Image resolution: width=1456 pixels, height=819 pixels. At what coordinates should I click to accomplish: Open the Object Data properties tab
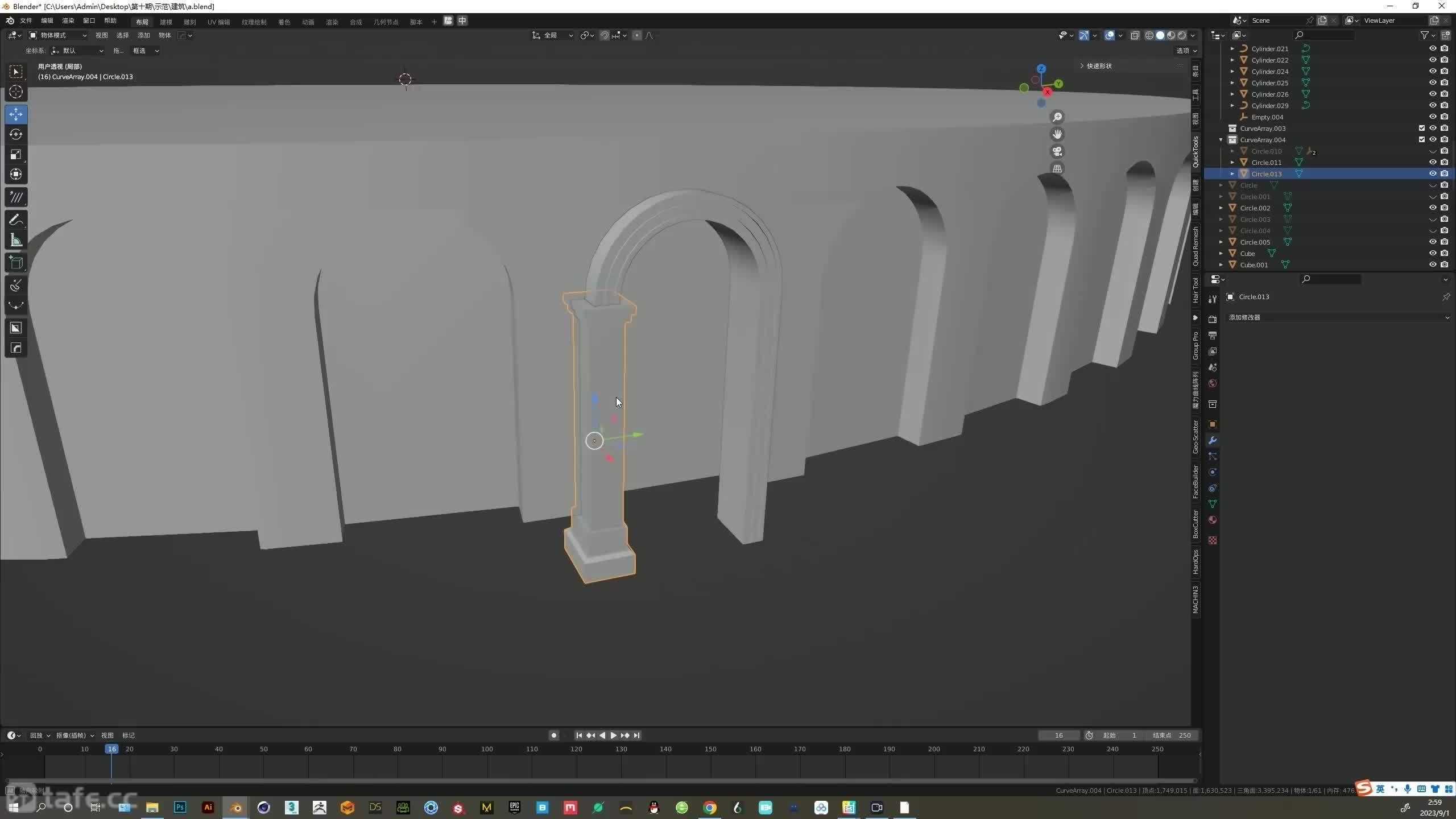[1213, 504]
